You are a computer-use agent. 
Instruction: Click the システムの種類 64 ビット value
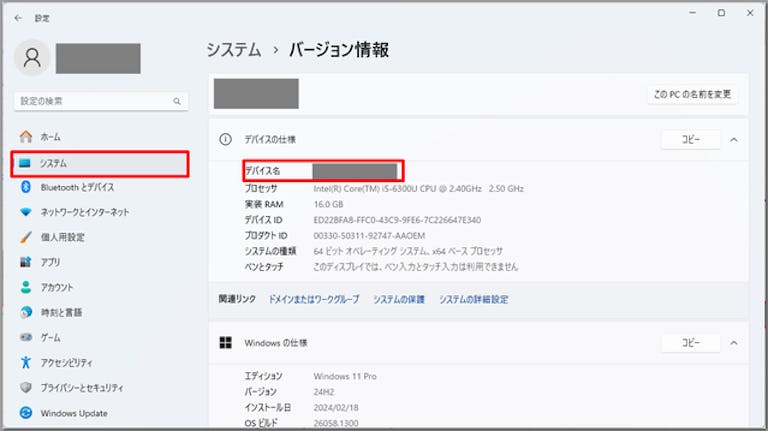(x=408, y=251)
